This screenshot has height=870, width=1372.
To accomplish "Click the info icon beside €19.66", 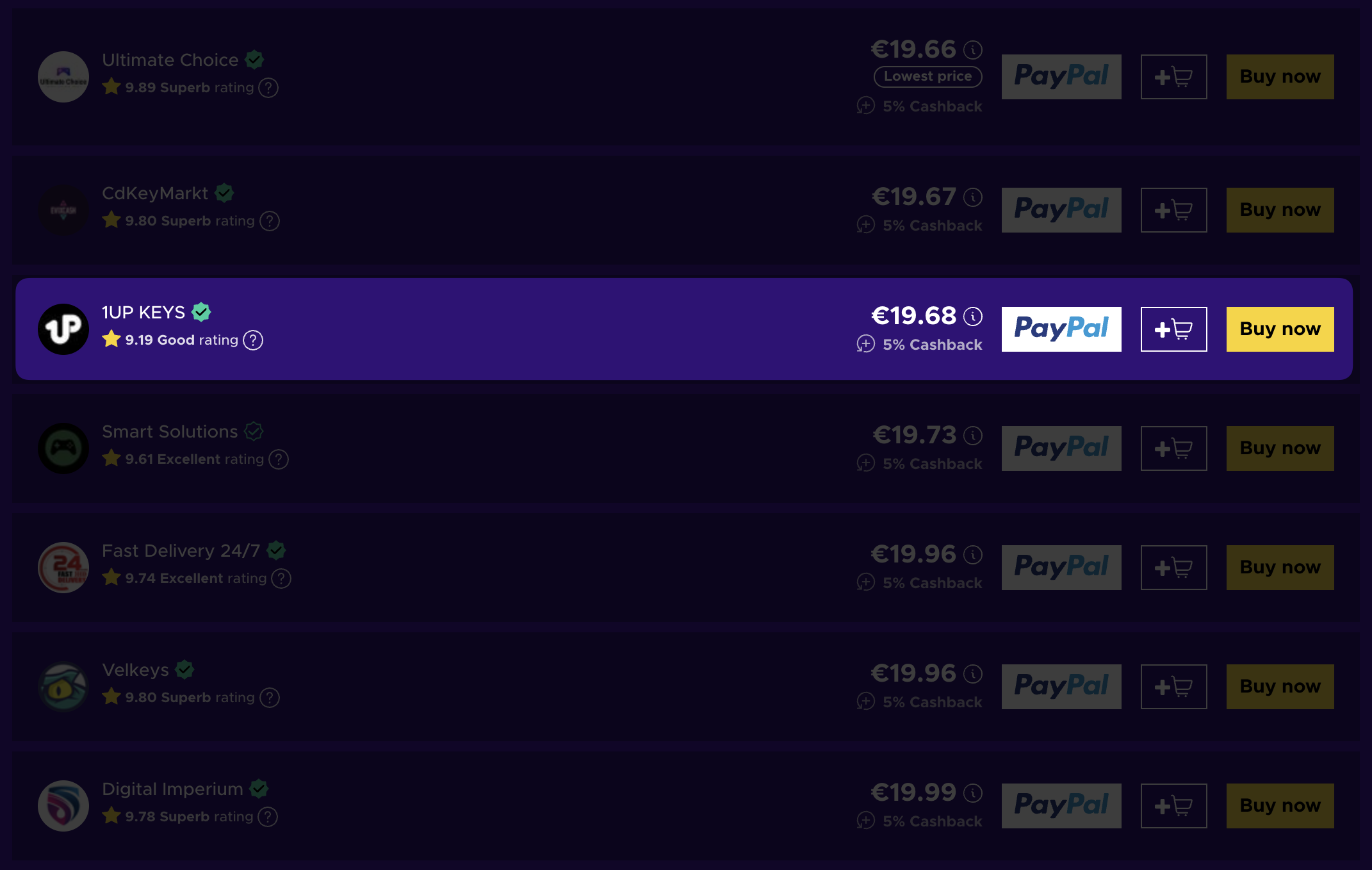I will (x=973, y=49).
